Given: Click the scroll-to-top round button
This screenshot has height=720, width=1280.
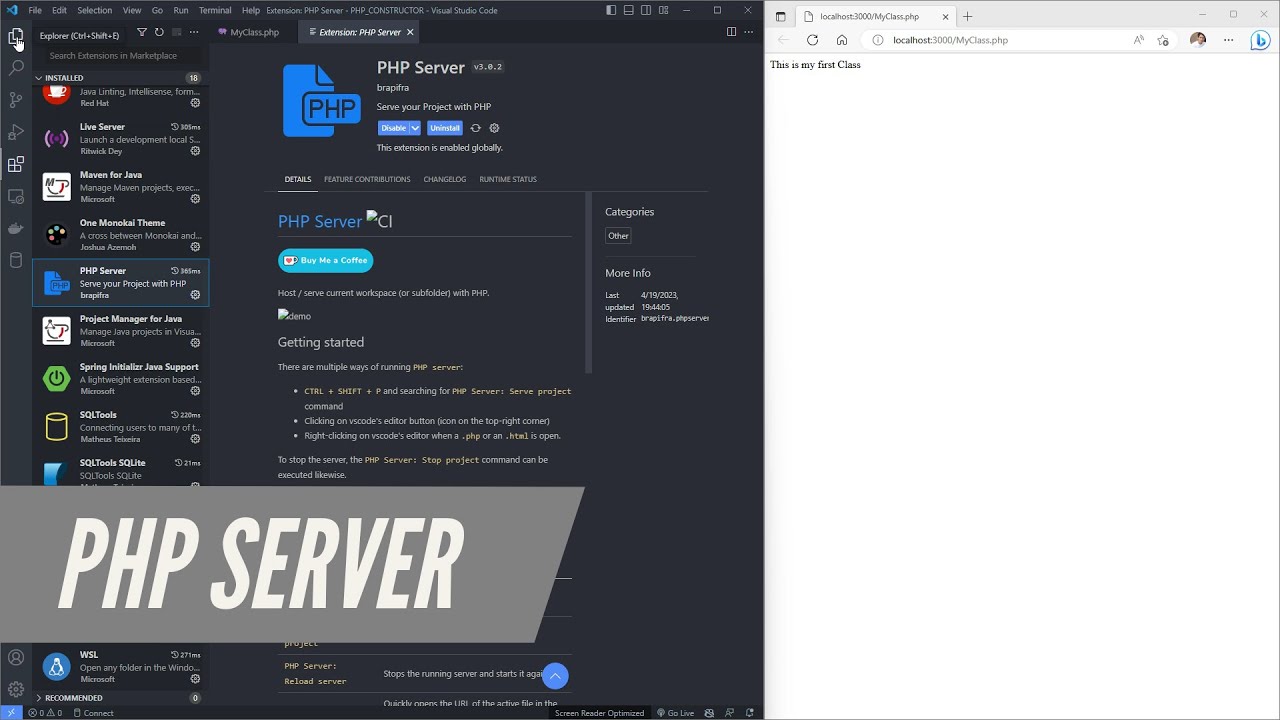Looking at the screenshot, I should pyautogui.click(x=555, y=676).
